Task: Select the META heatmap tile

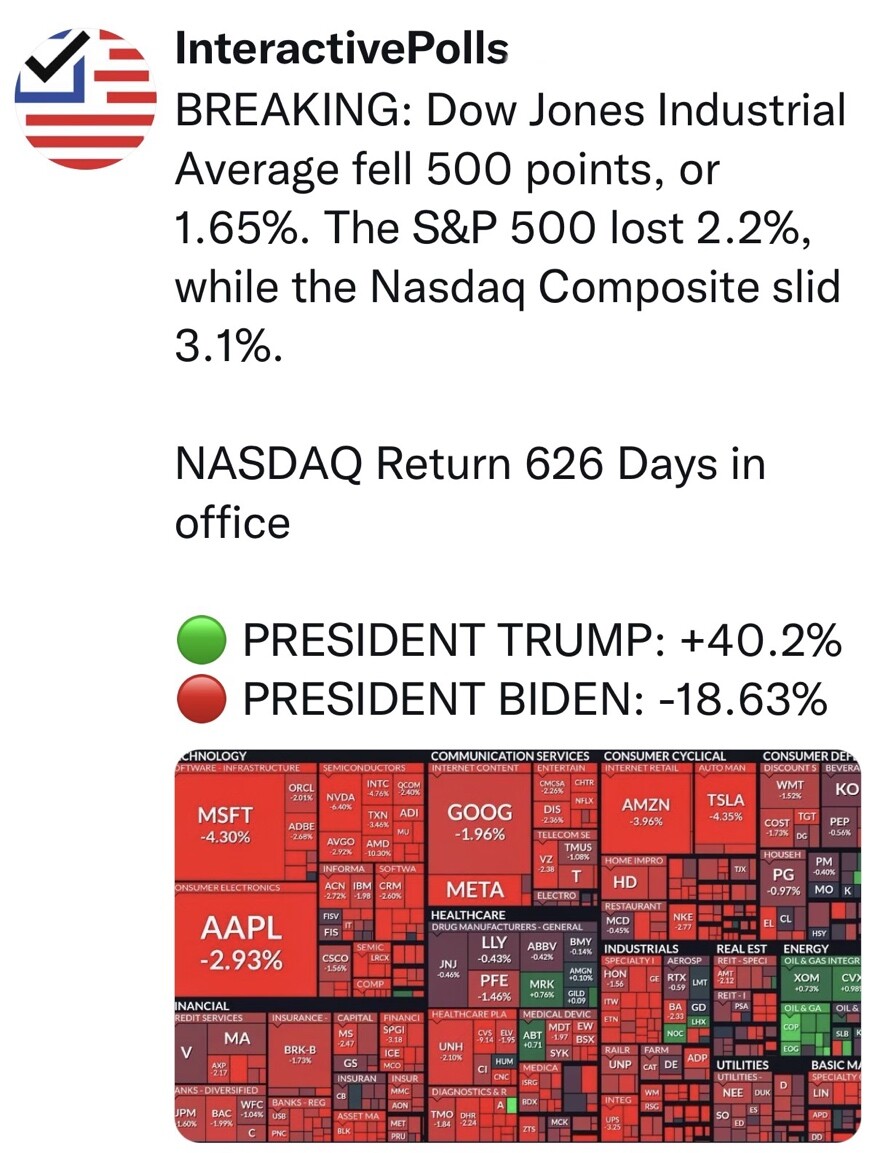Action: tap(478, 892)
